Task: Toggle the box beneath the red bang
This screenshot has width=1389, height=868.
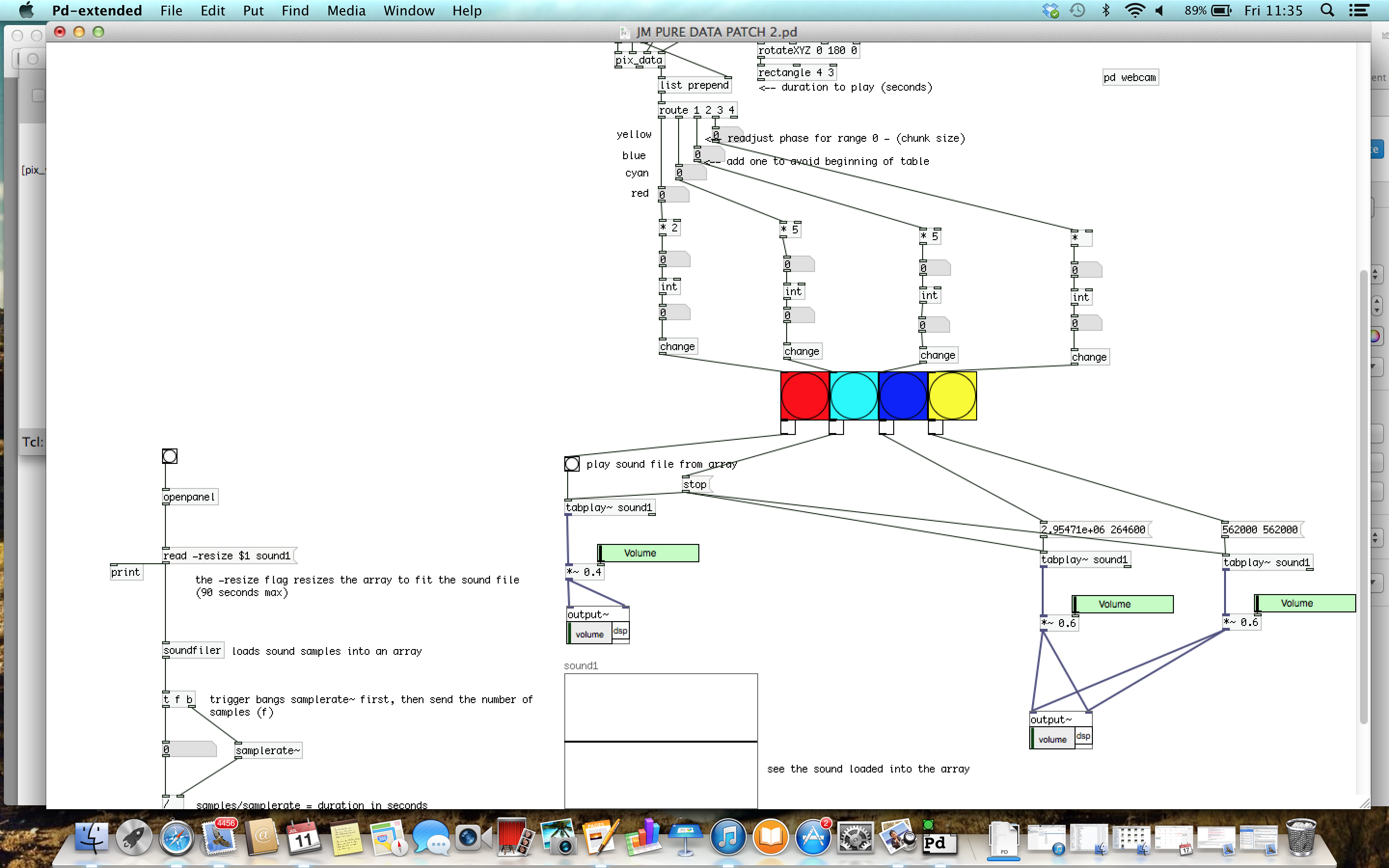Action: [x=788, y=427]
